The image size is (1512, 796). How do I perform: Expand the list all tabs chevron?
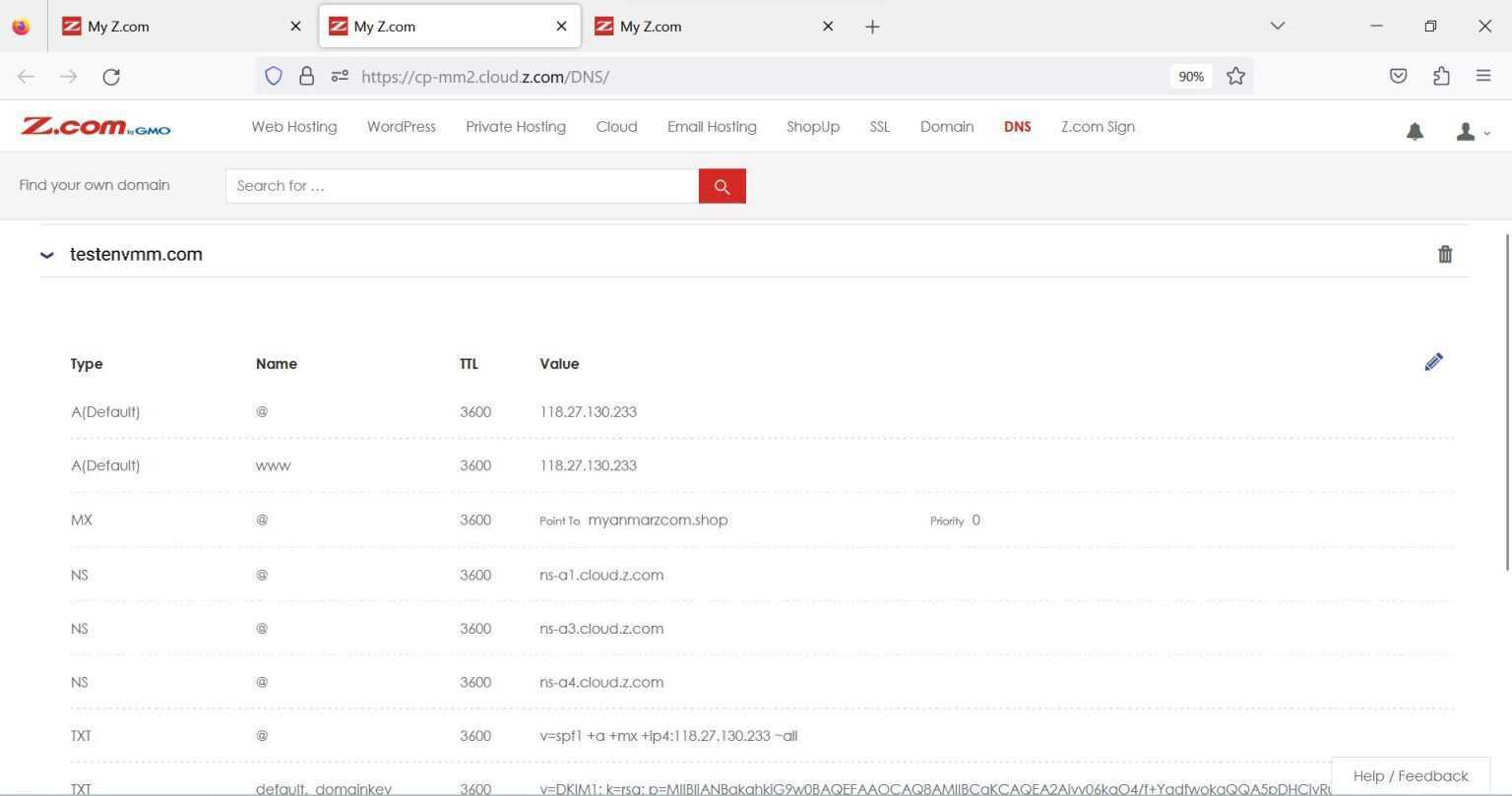[1278, 26]
